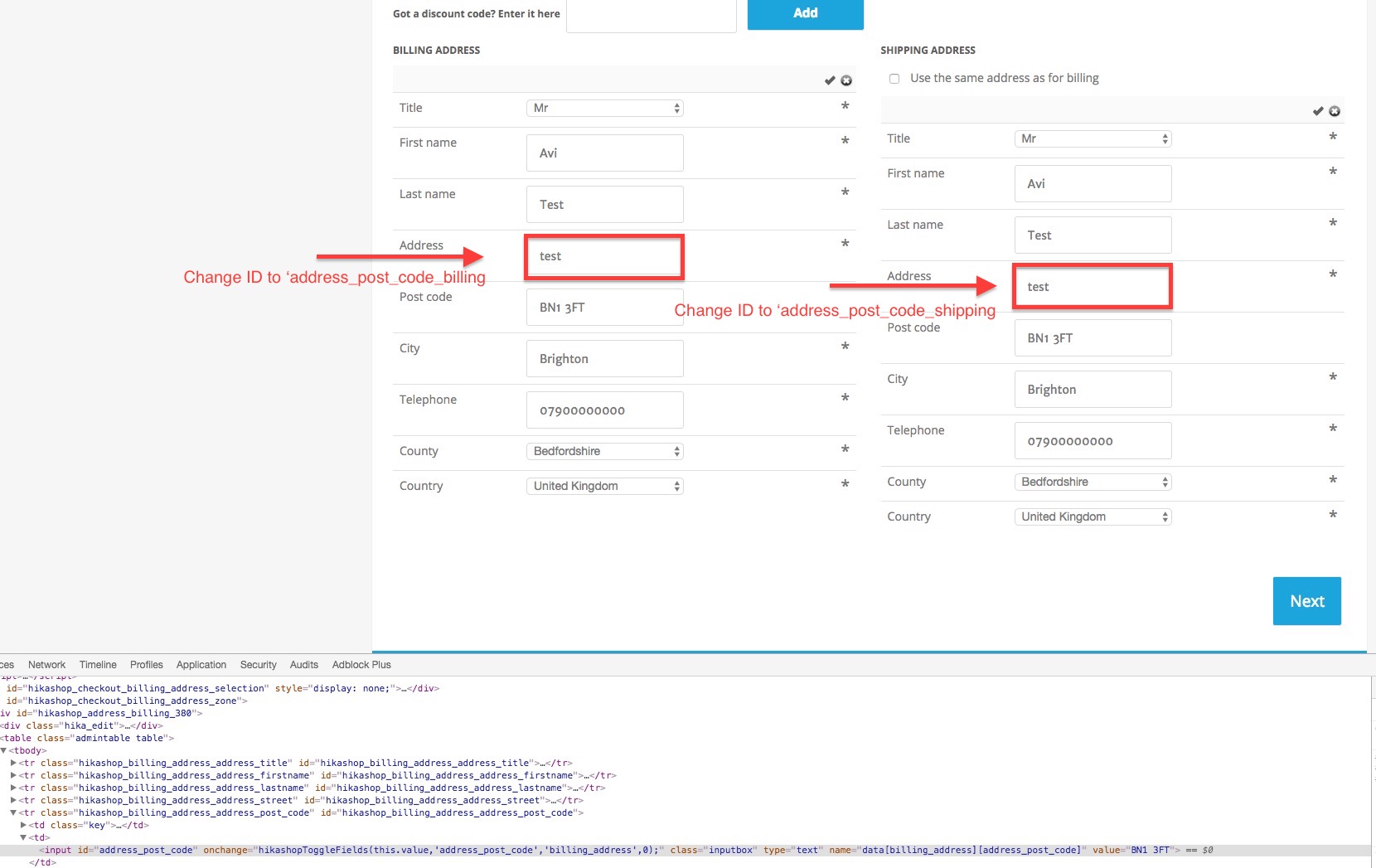Screen dimensions: 1376x868
Task: Open the Audits tab
Action: point(304,665)
